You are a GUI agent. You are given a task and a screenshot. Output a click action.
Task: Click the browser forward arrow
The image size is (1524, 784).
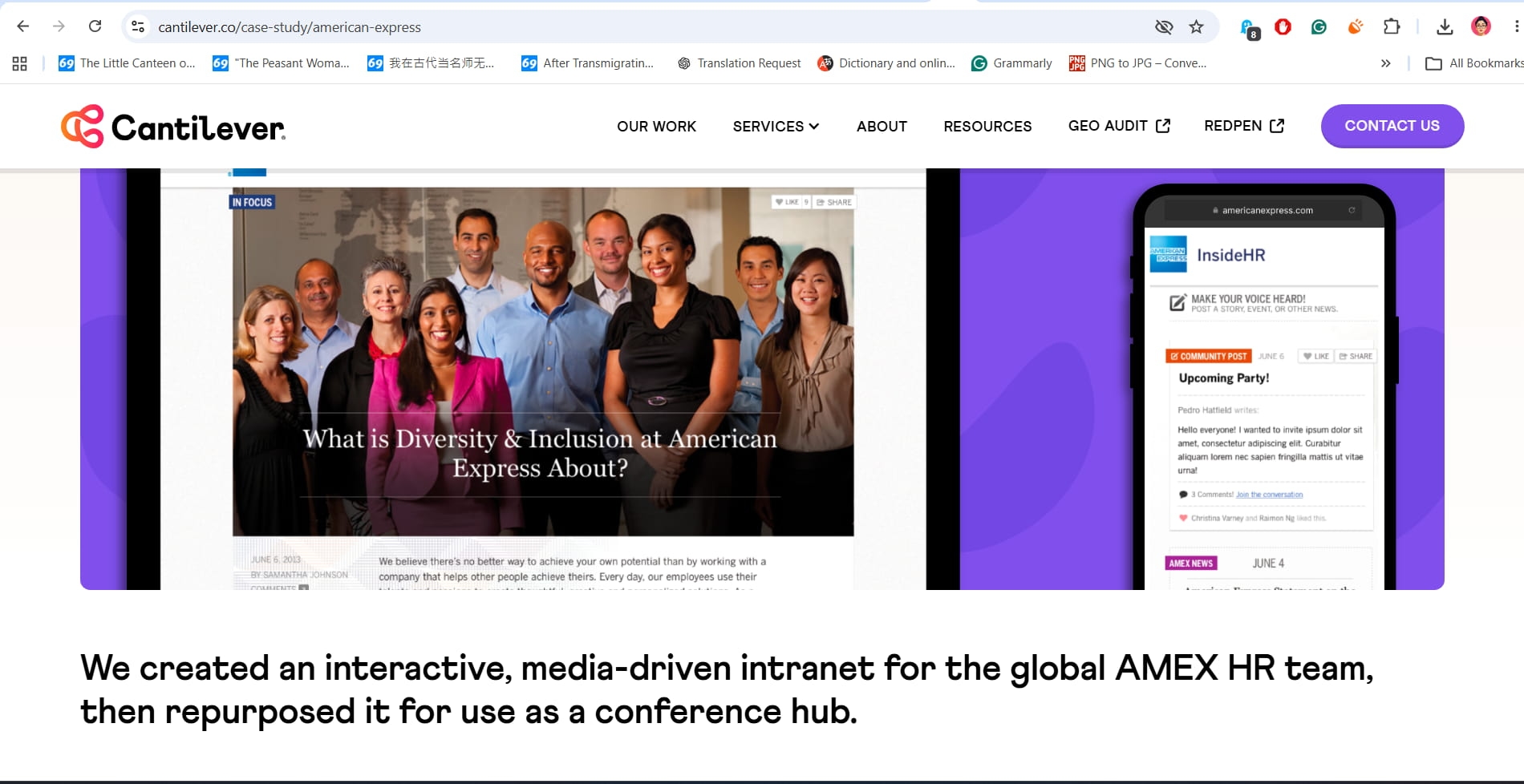point(59,26)
